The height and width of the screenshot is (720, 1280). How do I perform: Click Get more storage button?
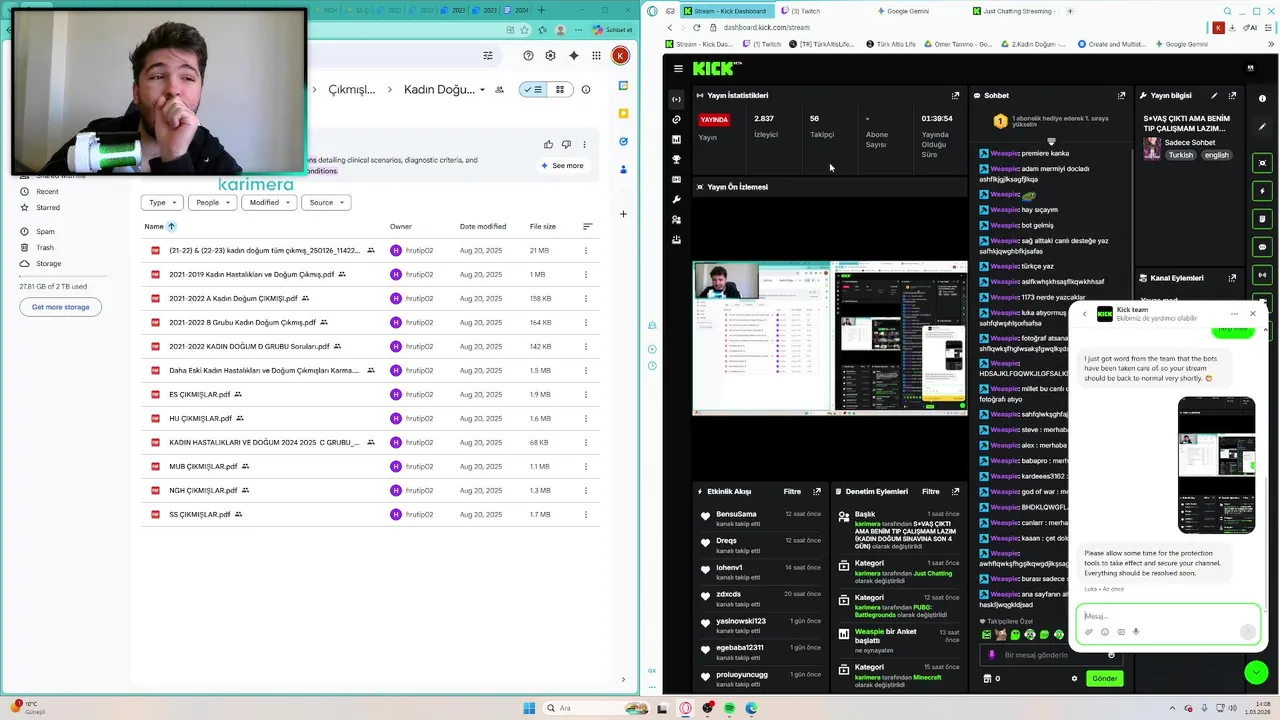(x=60, y=307)
